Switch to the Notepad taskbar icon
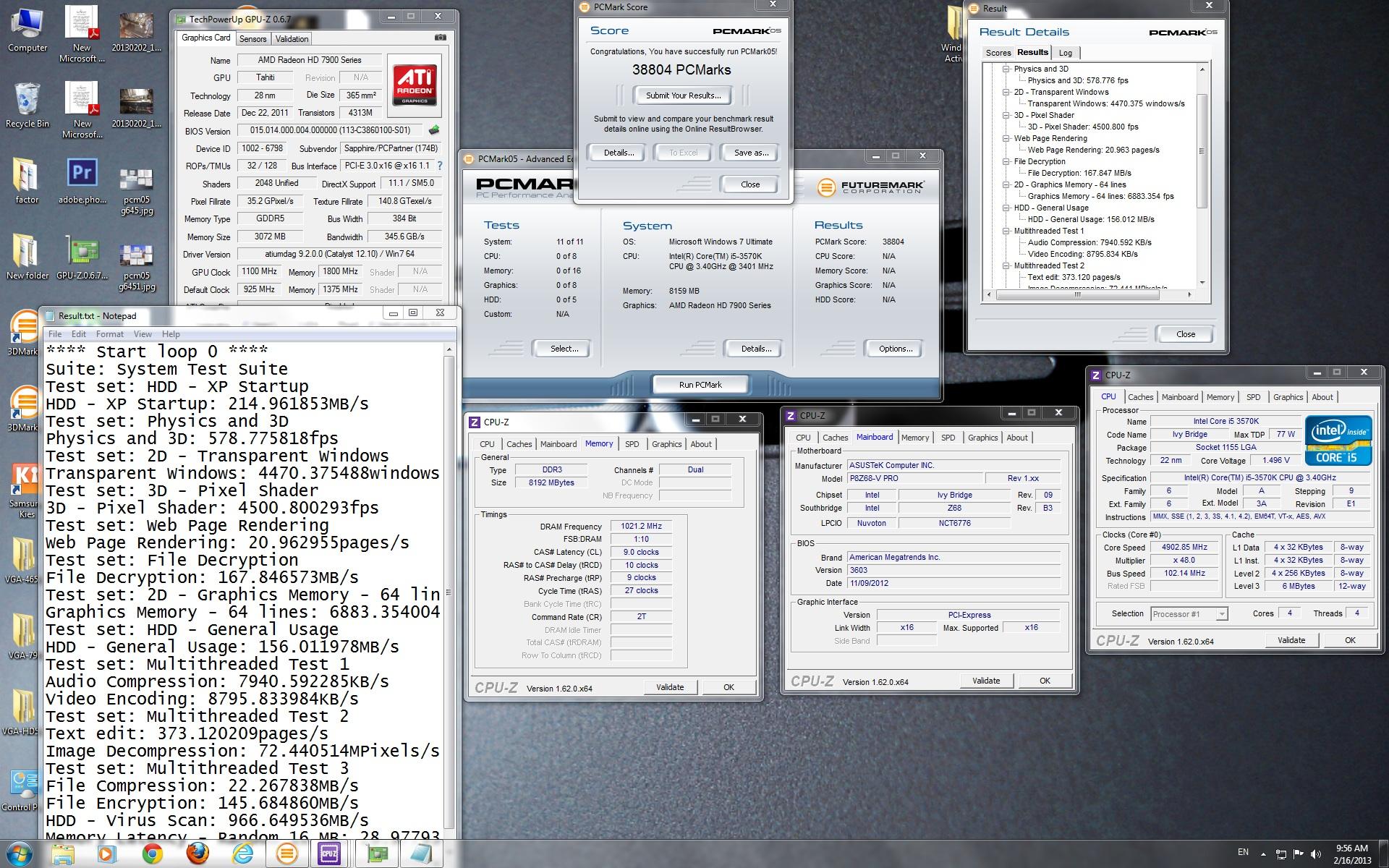This screenshot has width=1389, height=868. (x=421, y=854)
